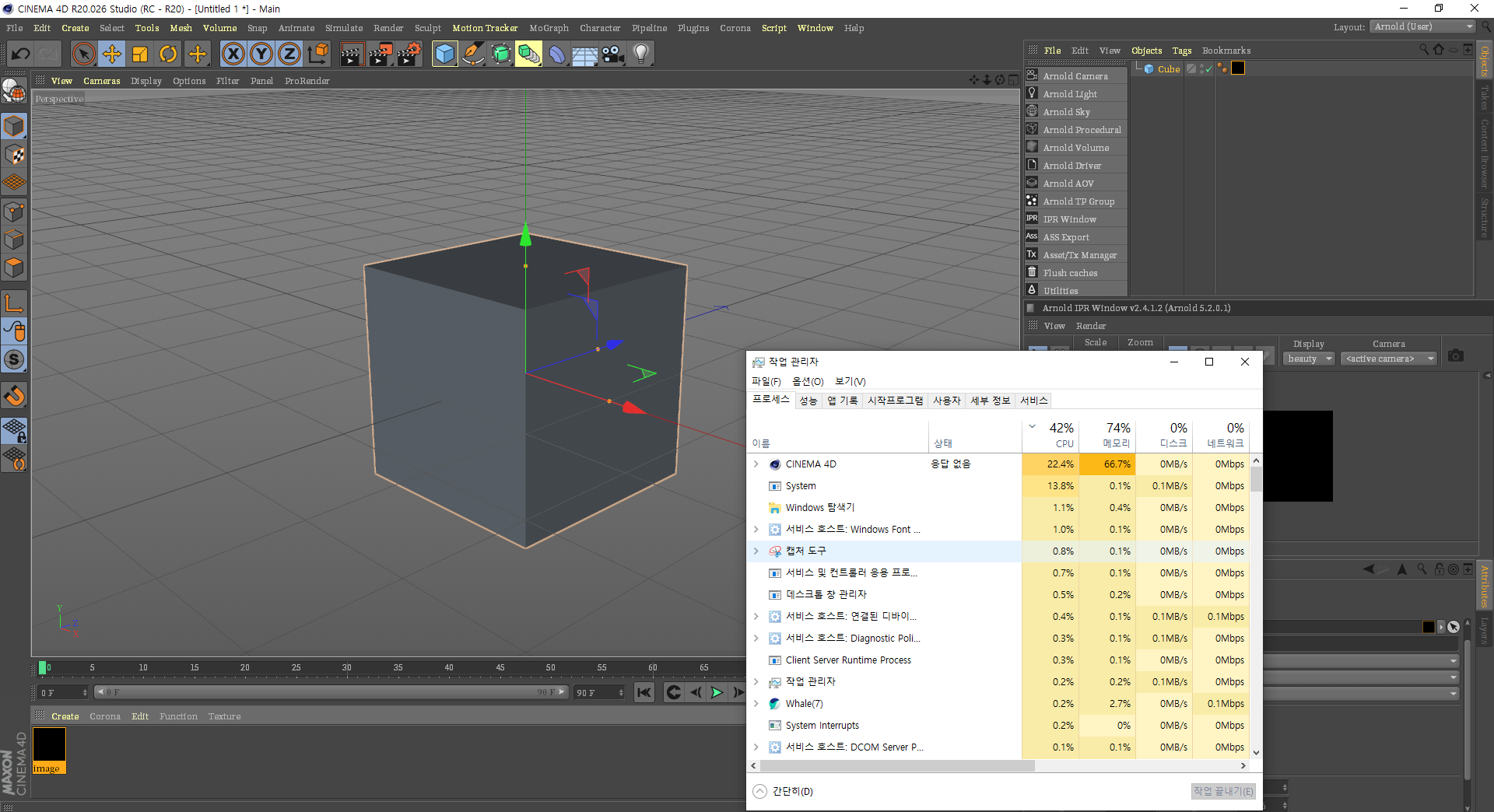Toggle Enable Snap S icon
This screenshot has height=812, width=1494.
pyautogui.click(x=14, y=359)
